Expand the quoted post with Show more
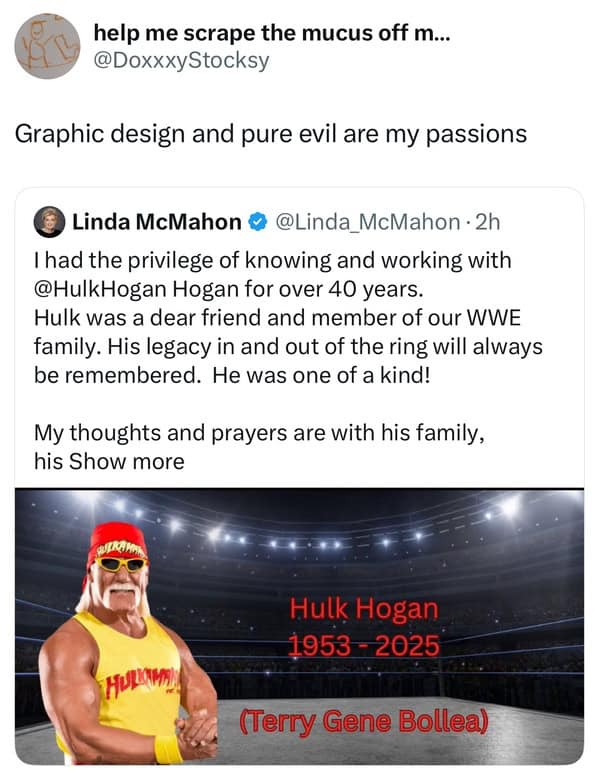 pyautogui.click(x=127, y=462)
